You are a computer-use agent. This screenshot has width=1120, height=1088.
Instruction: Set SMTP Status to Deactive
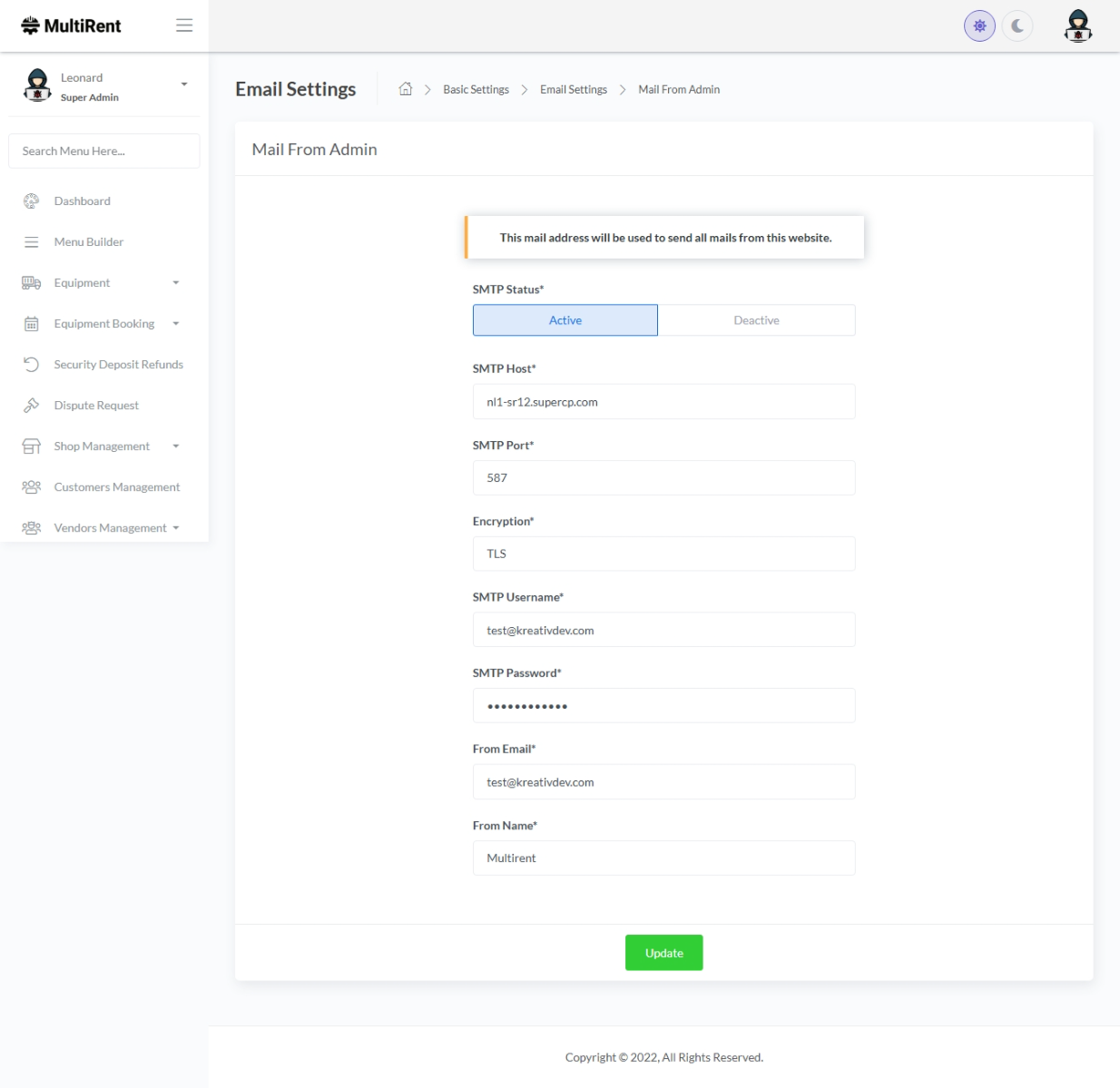click(756, 320)
